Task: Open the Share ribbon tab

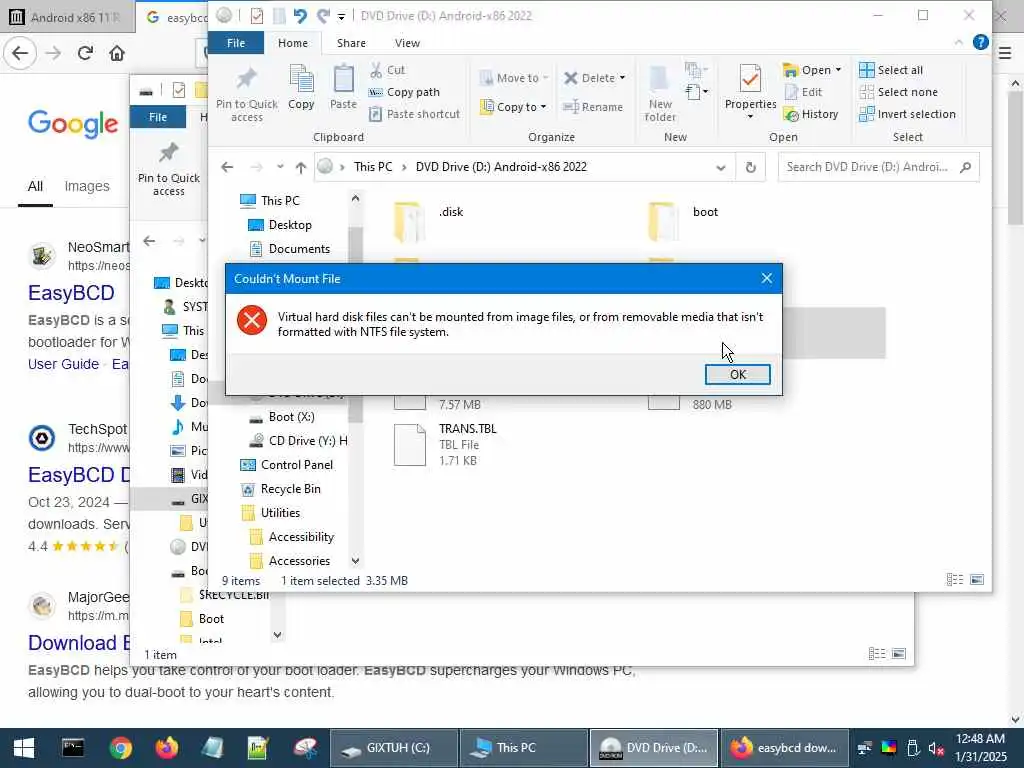Action: coord(351,42)
